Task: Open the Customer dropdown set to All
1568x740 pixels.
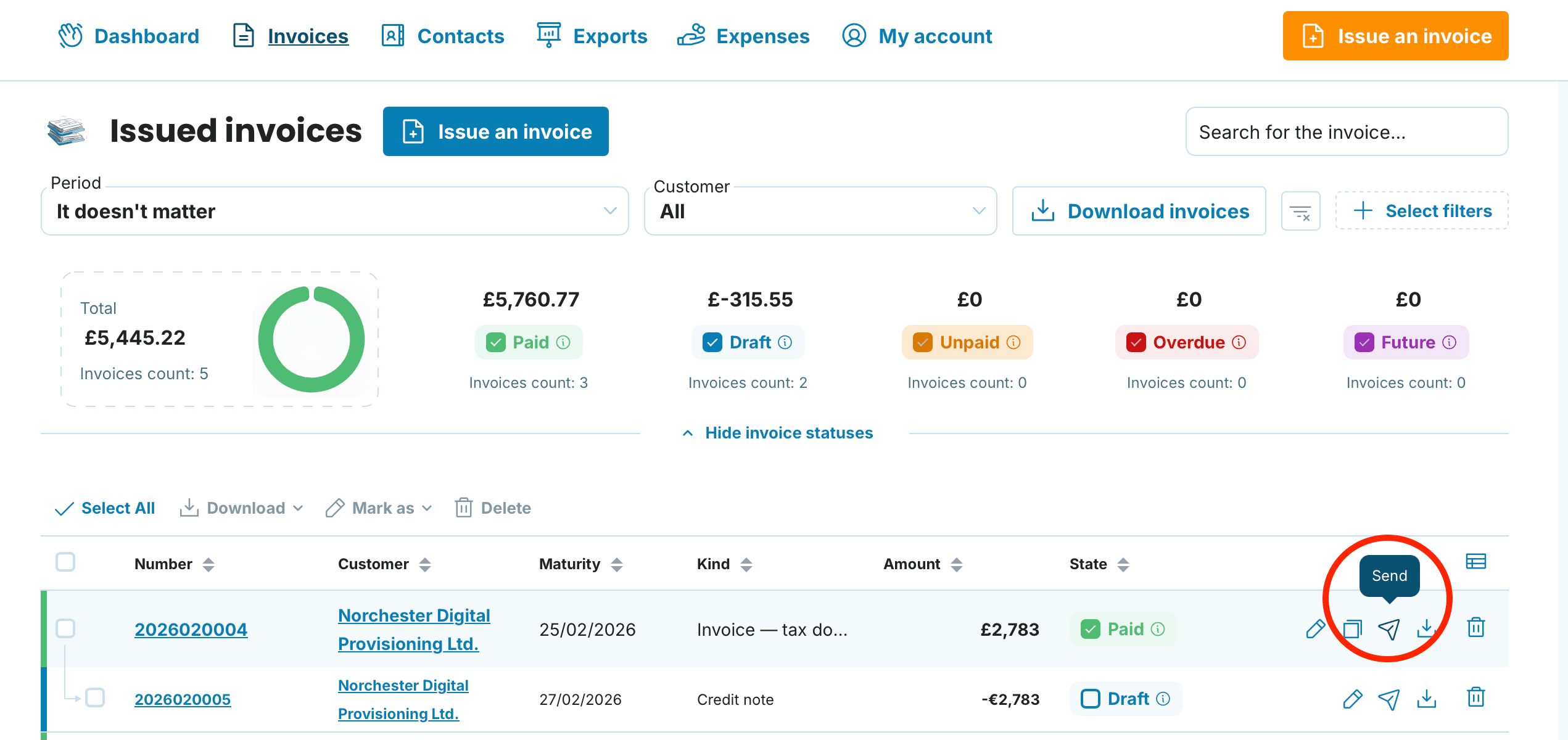Action: (820, 211)
